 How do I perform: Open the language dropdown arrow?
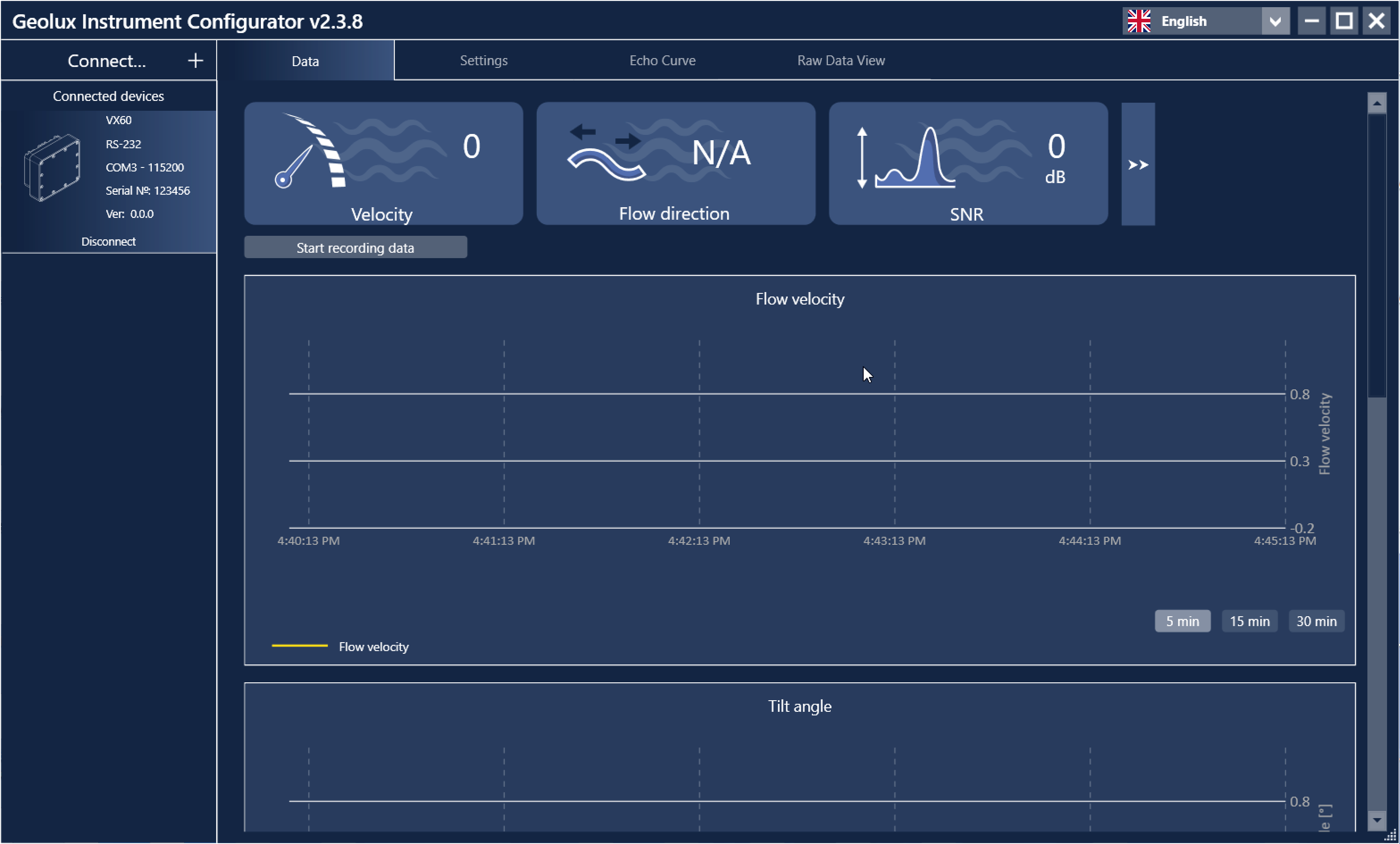[x=1275, y=21]
